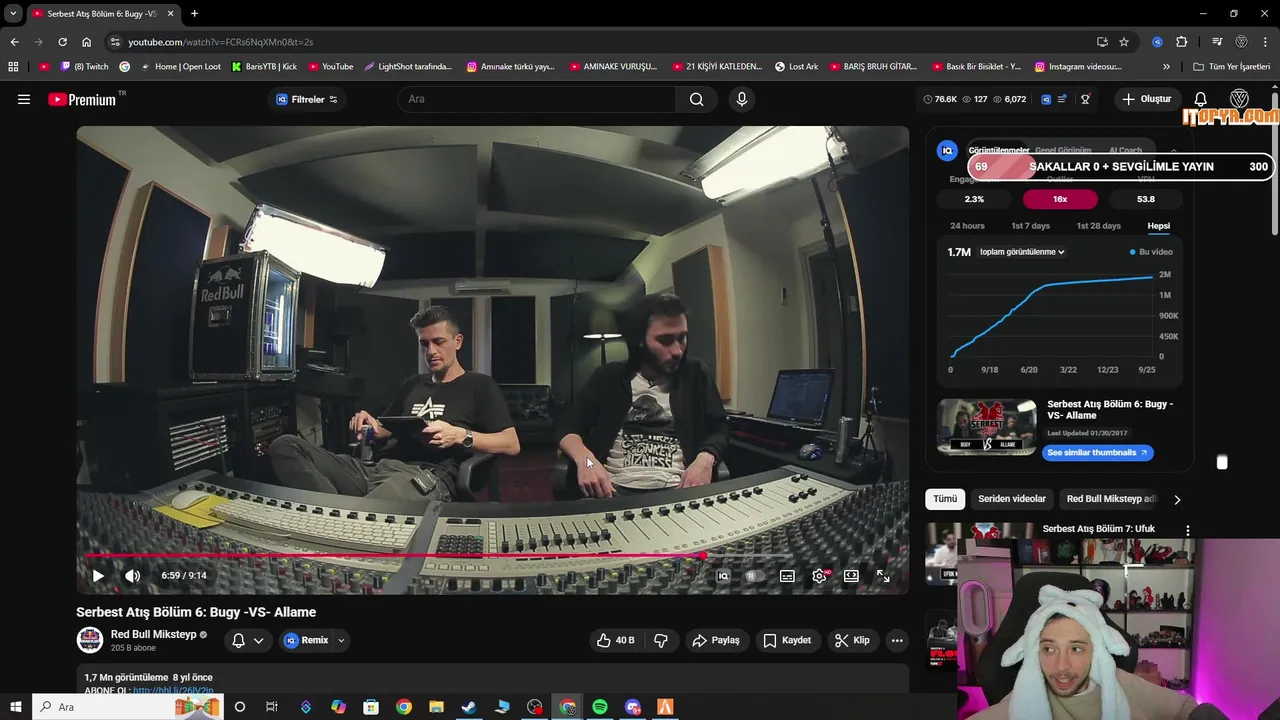Click the Oluştur create button
The image size is (1280, 720).
[x=1146, y=99]
